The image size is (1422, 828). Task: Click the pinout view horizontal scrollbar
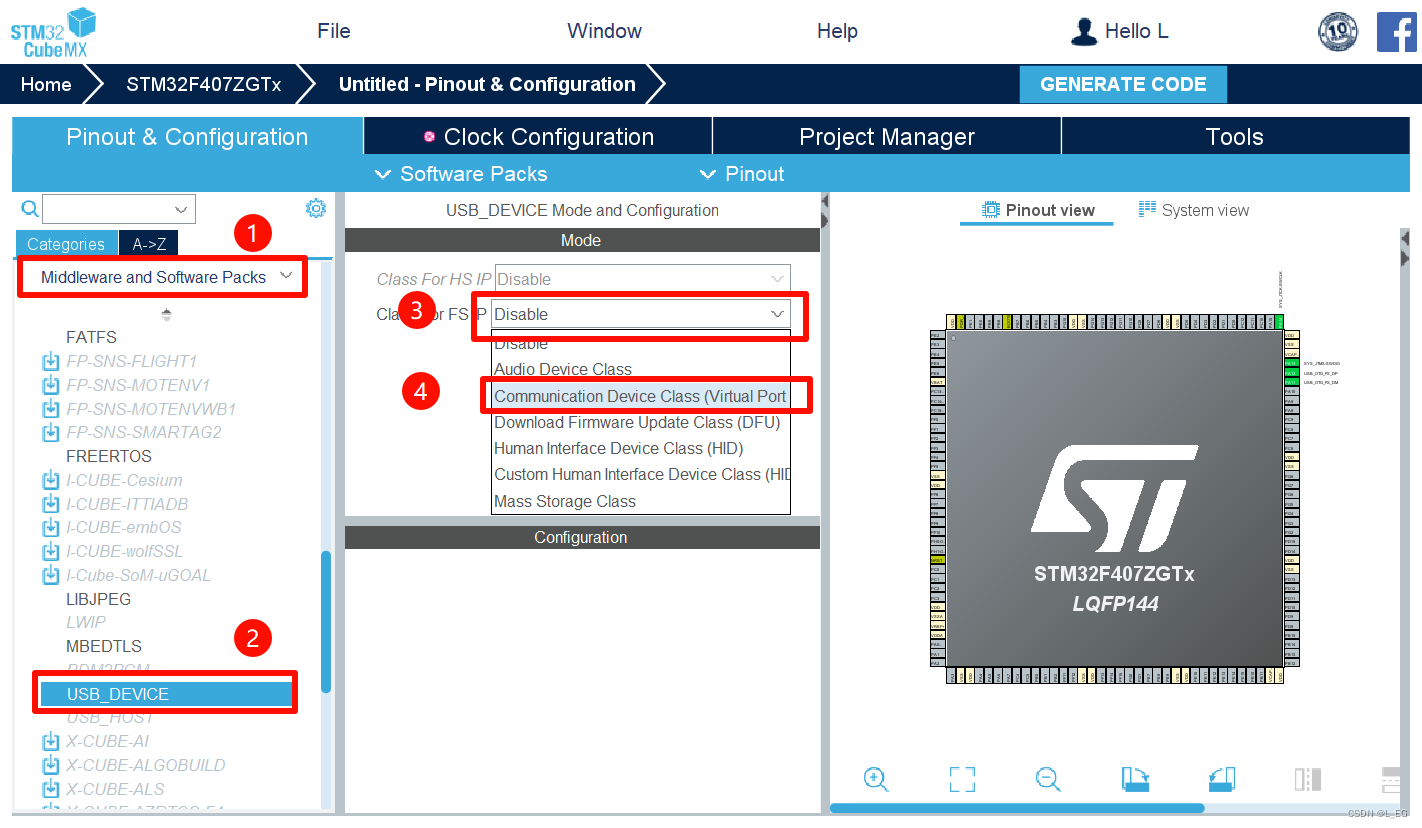pyautogui.click(x=1017, y=808)
